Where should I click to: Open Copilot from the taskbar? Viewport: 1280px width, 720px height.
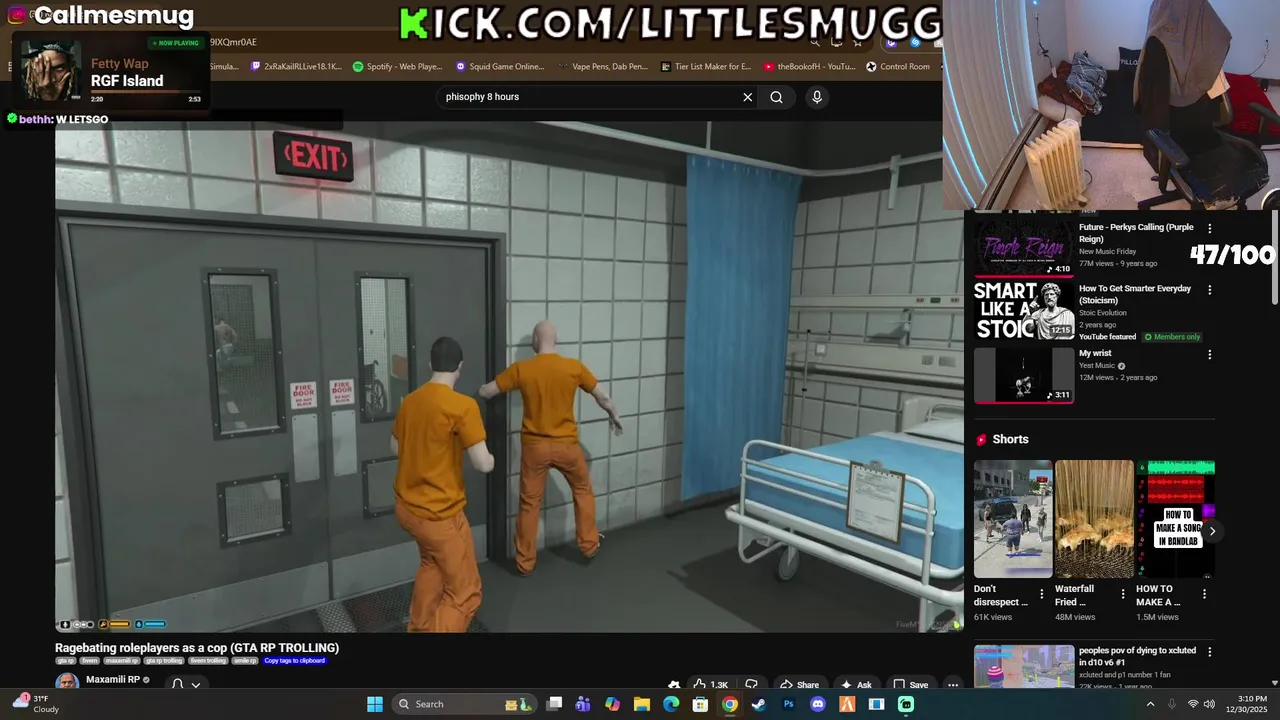pyautogui.click(x=612, y=704)
